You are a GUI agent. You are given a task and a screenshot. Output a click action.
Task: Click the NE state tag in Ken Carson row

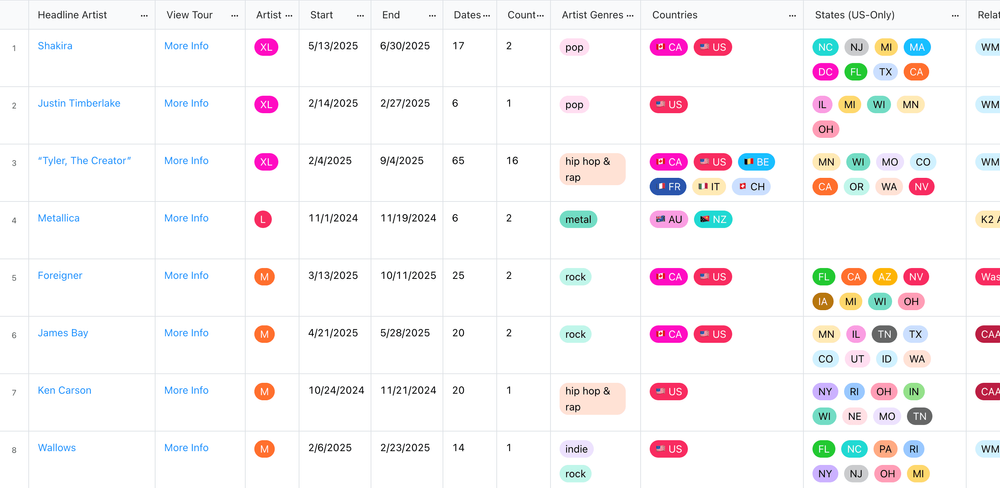point(855,417)
